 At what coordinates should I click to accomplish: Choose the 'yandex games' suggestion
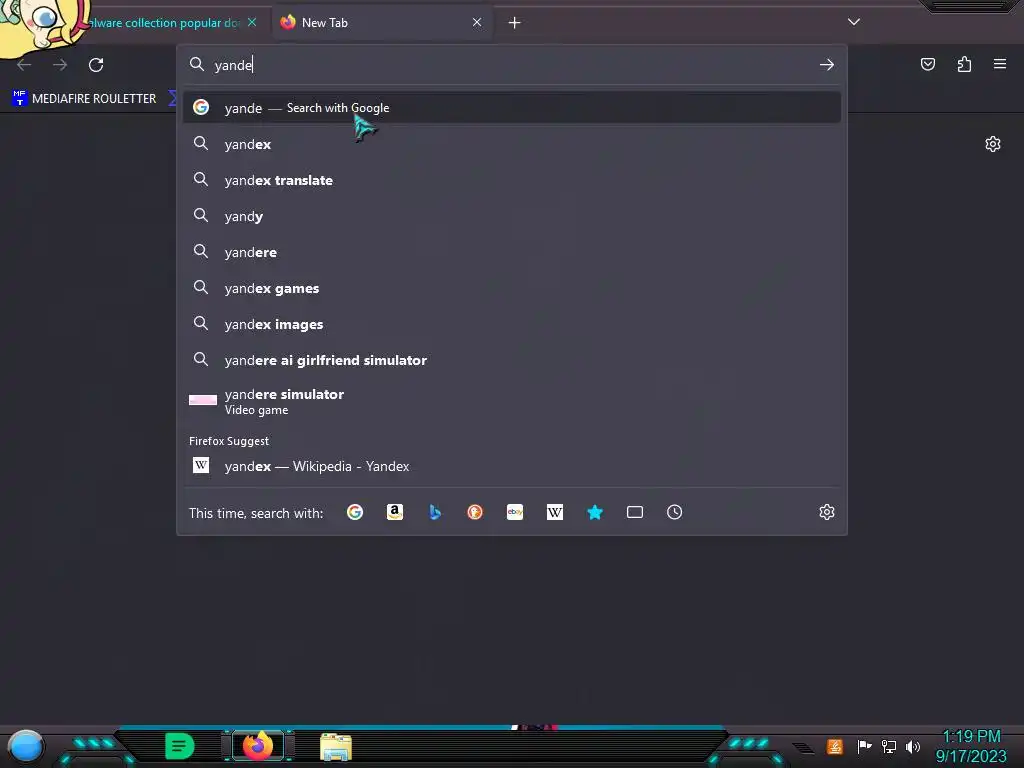[512, 288]
